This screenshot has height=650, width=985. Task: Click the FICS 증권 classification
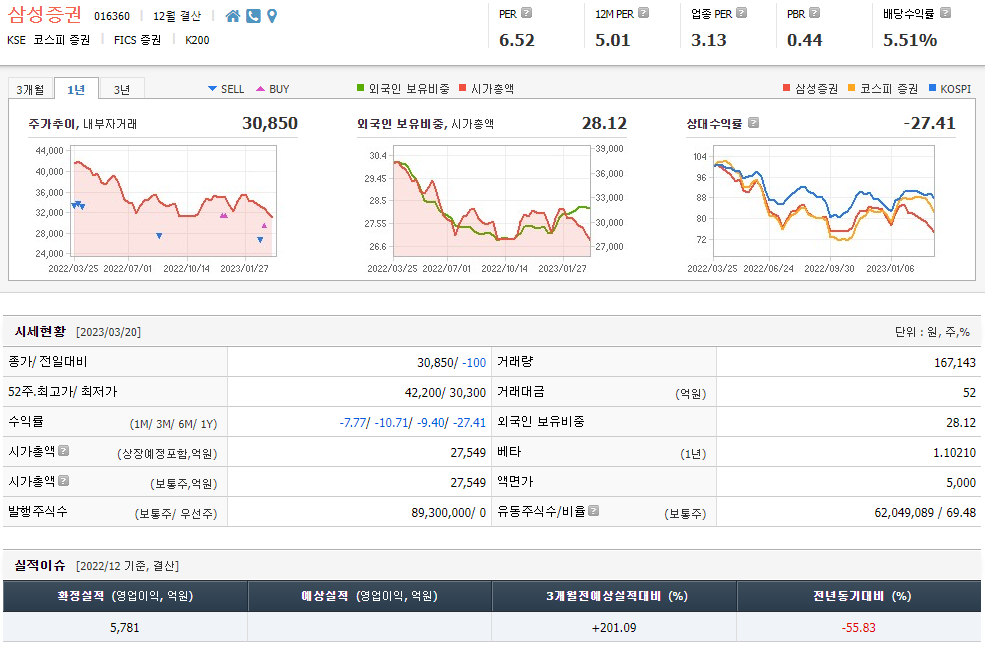pos(137,40)
